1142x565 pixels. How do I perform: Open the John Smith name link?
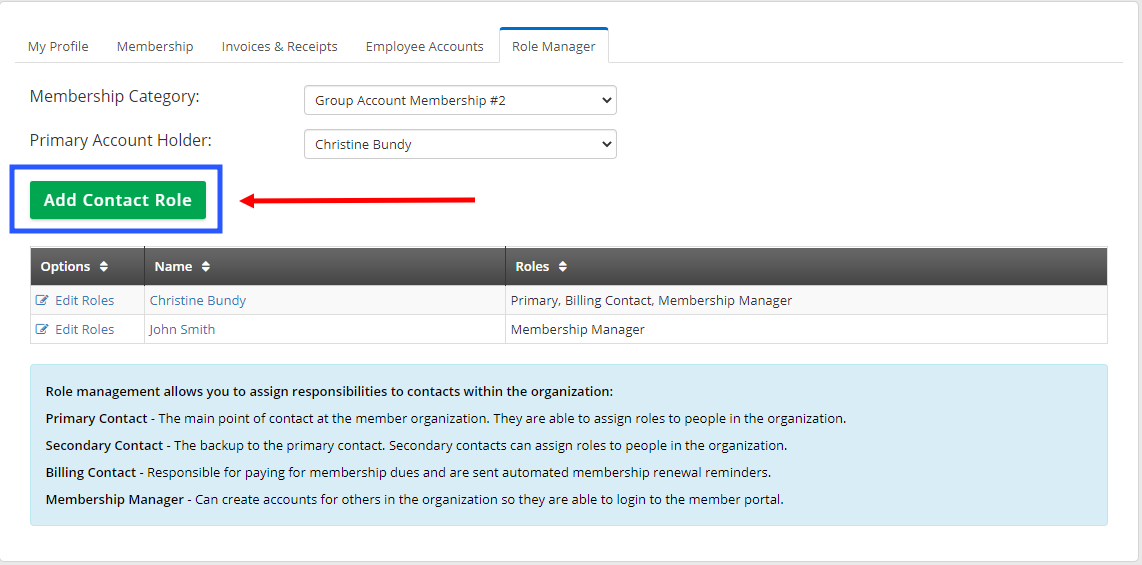tap(182, 329)
